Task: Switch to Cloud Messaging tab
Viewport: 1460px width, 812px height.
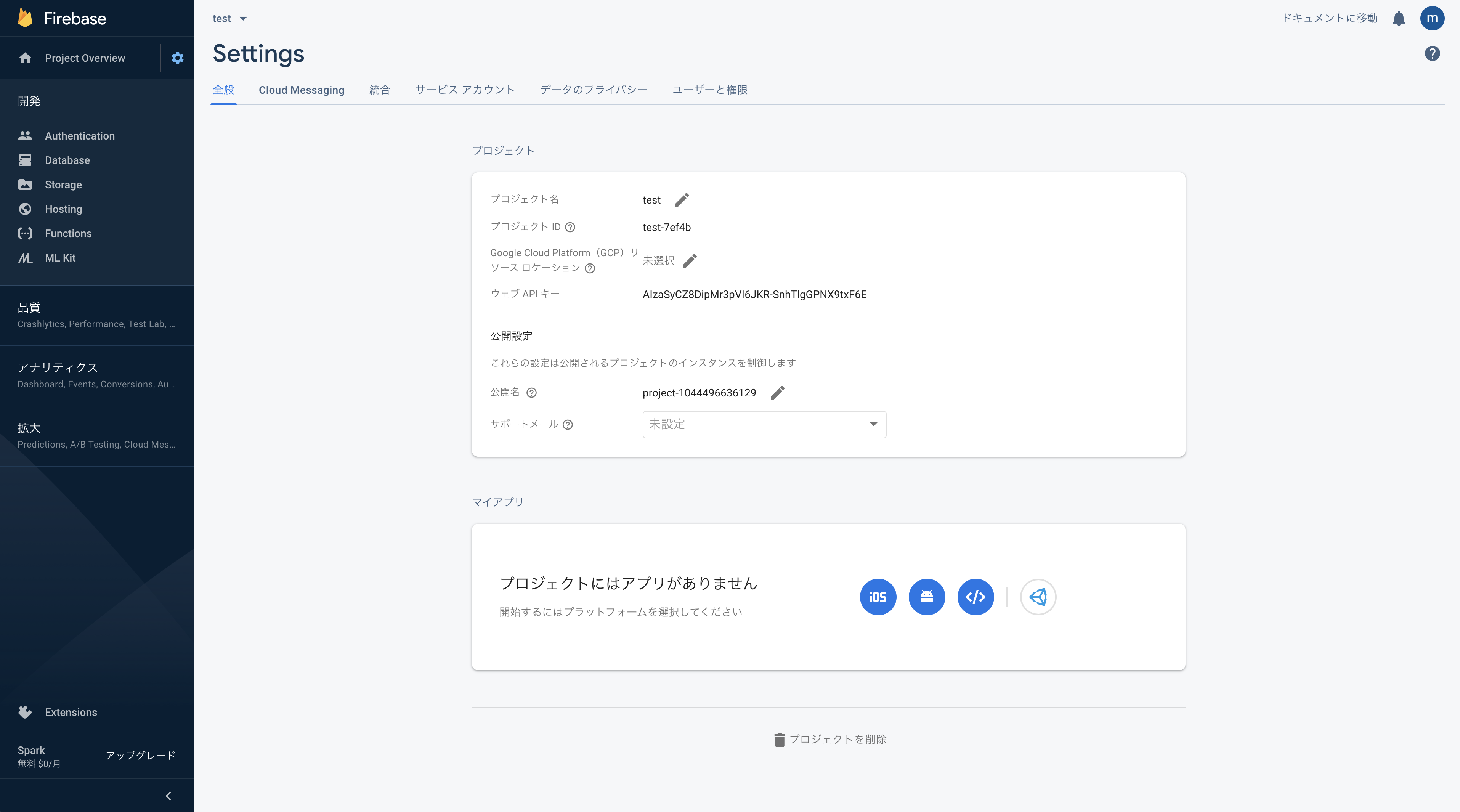Action: pos(302,90)
